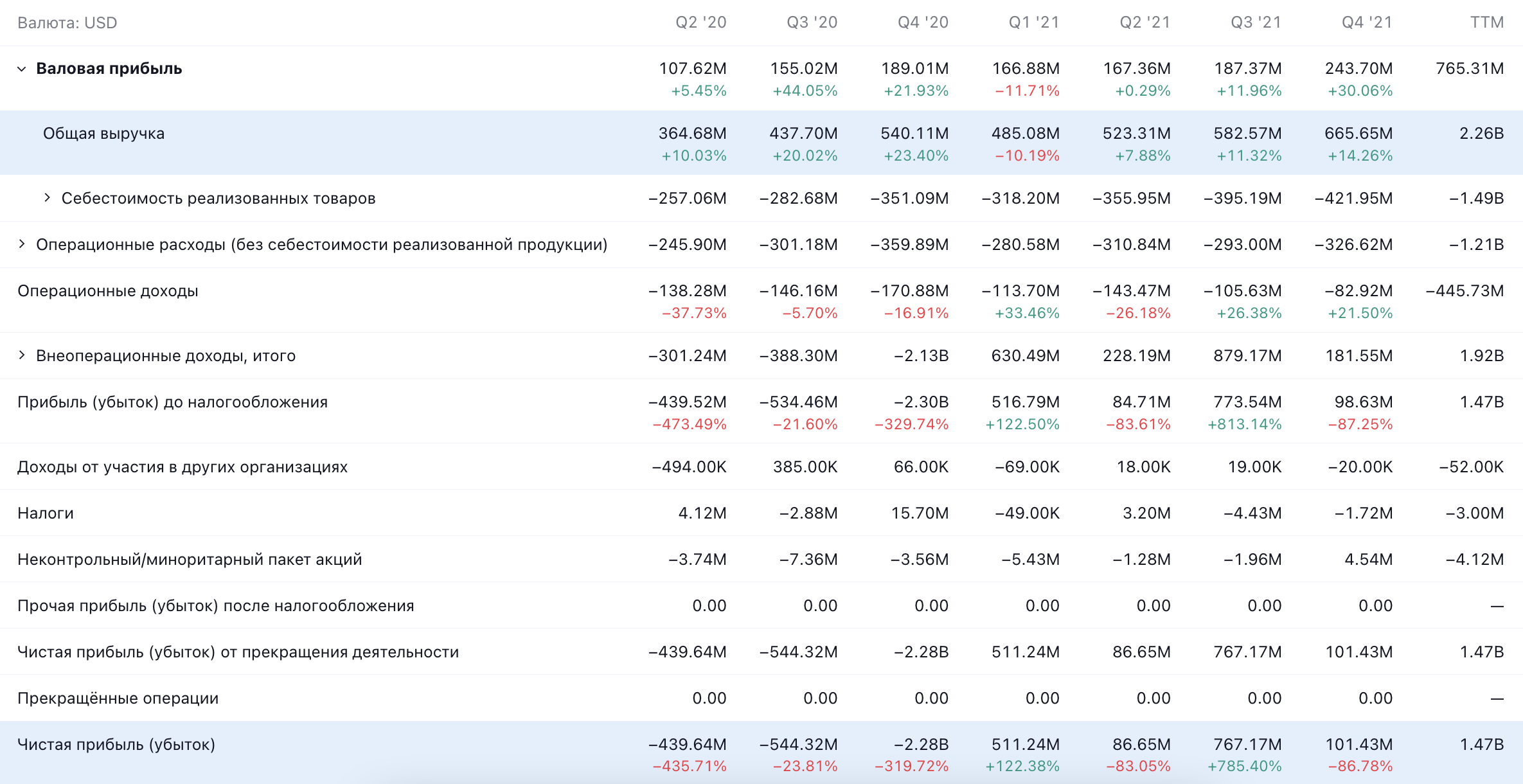Click revenue value 540.11M
1523x784 pixels.
tap(914, 133)
